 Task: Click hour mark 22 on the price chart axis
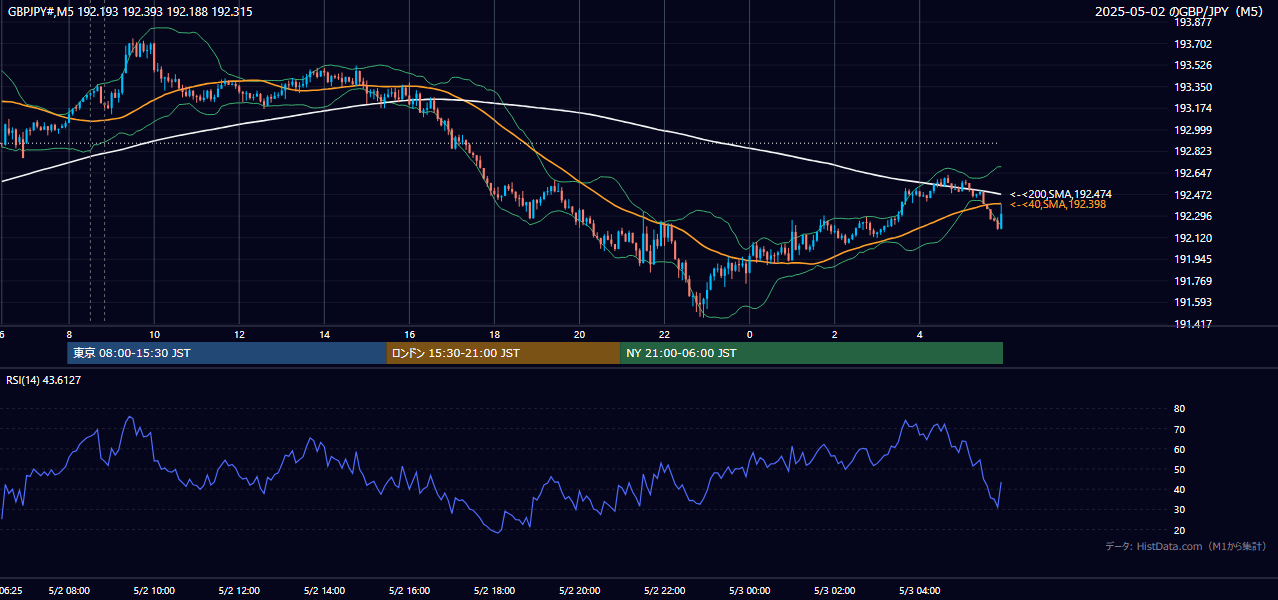tap(665, 334)
